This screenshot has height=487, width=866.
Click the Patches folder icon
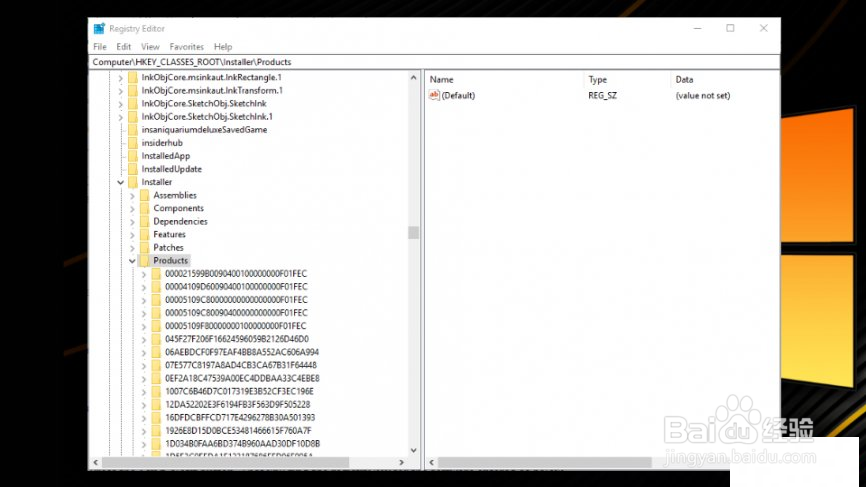144,247
